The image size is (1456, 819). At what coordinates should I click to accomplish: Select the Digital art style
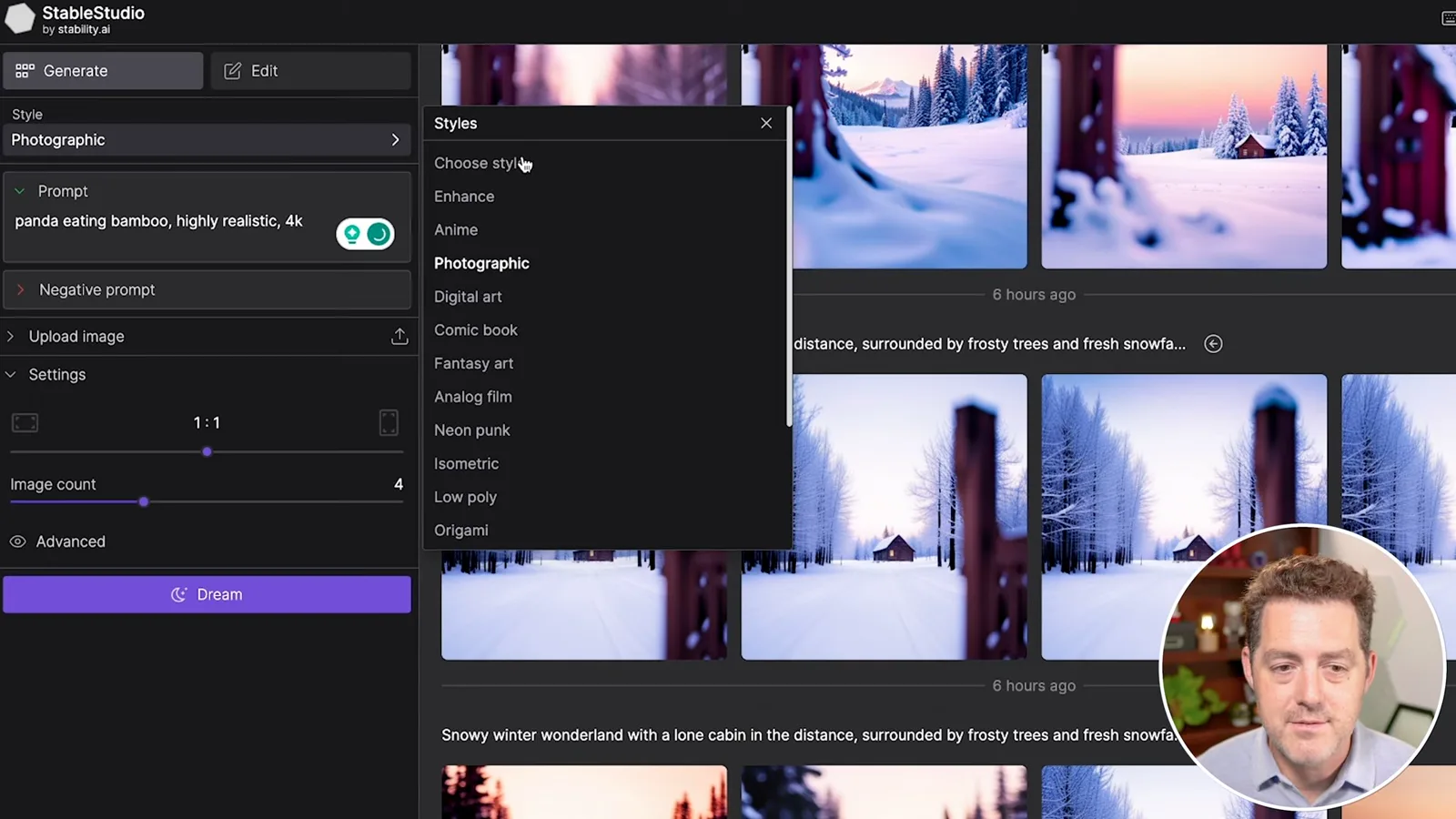pos(468,297)
